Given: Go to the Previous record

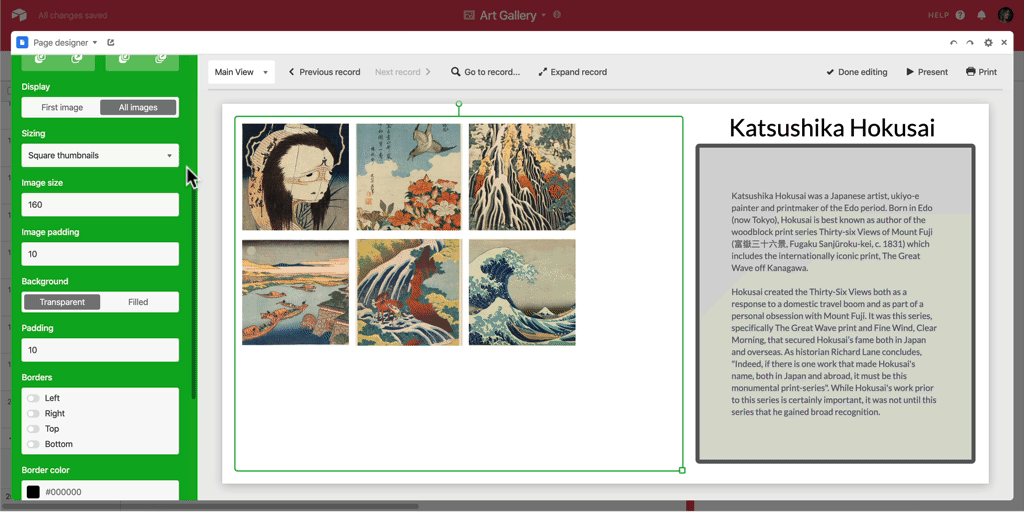Looking at the screenshot, I should click(x=325, y=72).
